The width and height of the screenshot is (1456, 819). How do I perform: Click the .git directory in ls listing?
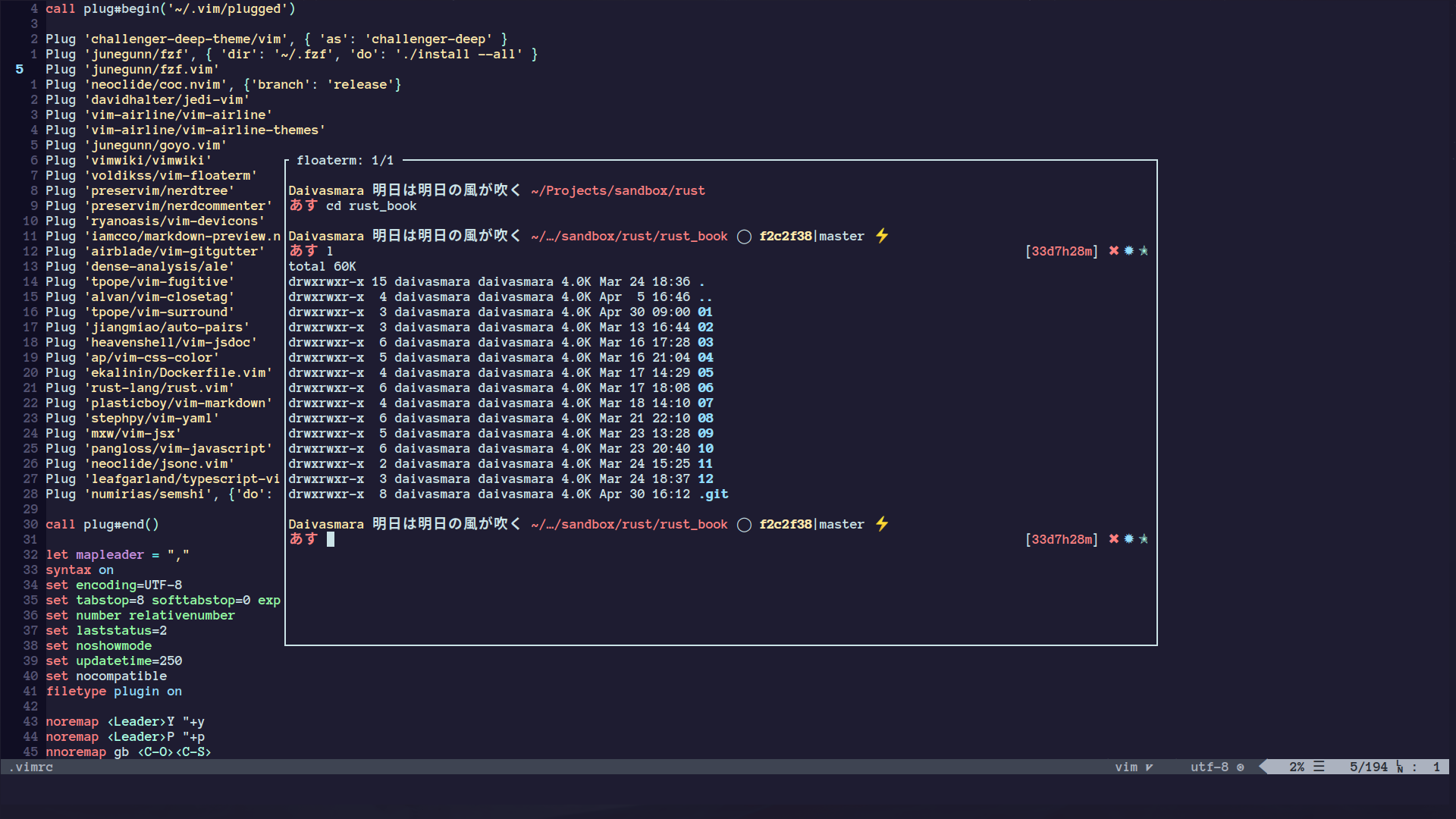click(713, 494)
